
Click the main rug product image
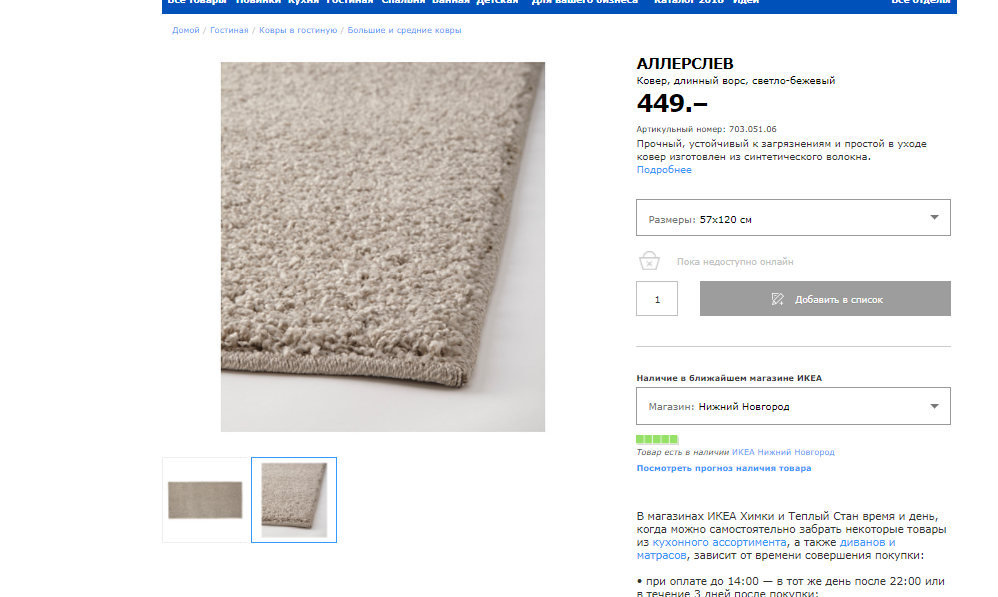point(383,247)
